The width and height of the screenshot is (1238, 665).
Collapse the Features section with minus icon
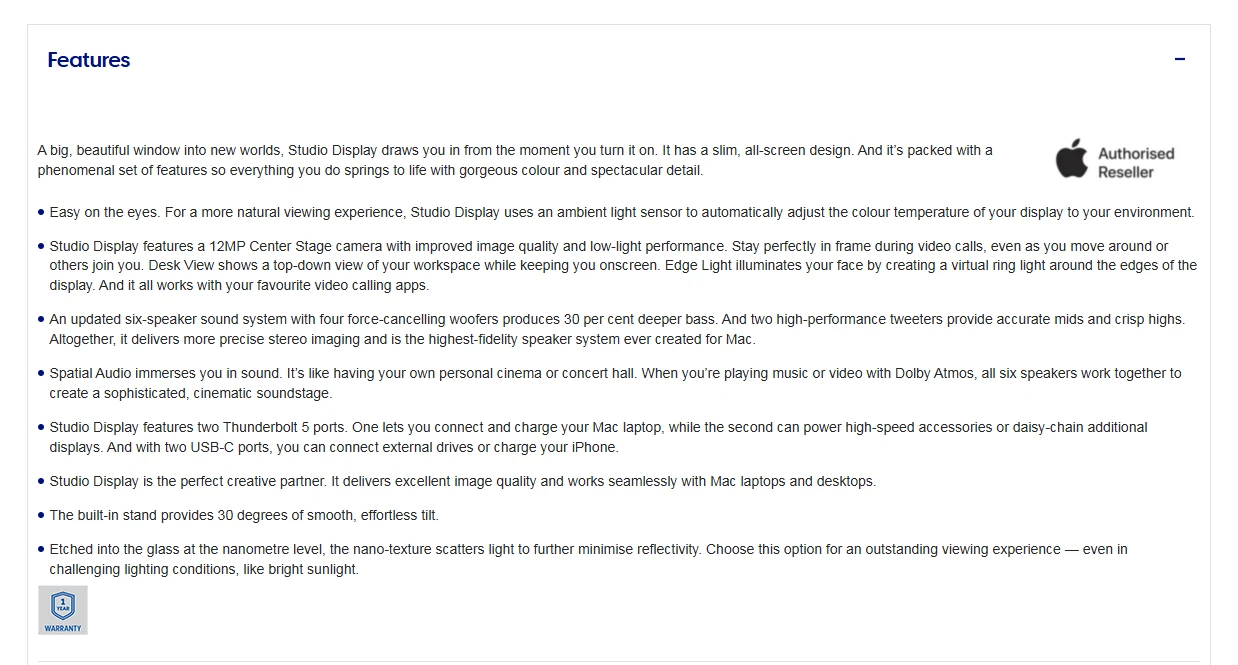click(x=1180, y=59)
